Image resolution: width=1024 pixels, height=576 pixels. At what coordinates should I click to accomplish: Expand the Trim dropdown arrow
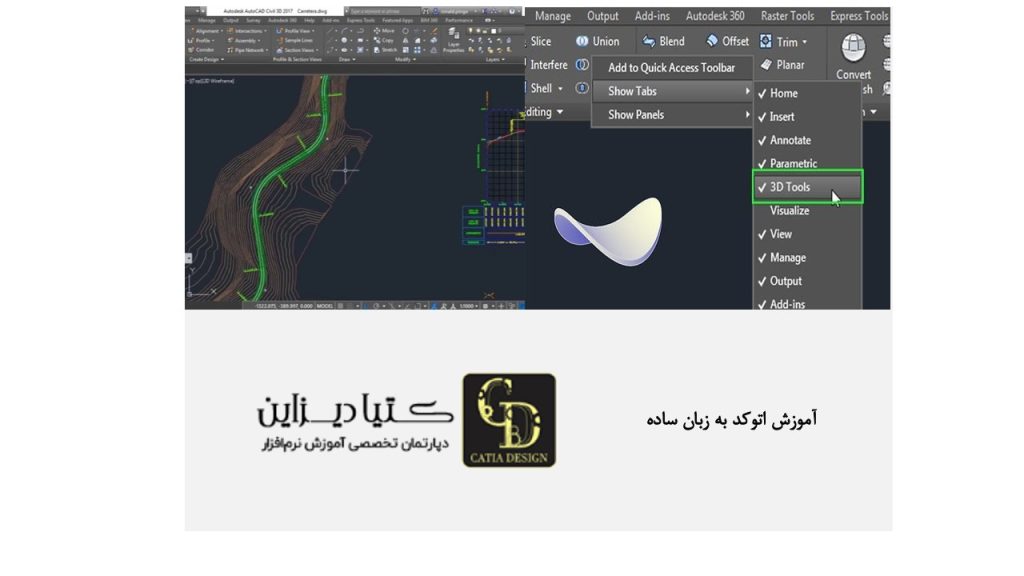[x=805, y=42]
